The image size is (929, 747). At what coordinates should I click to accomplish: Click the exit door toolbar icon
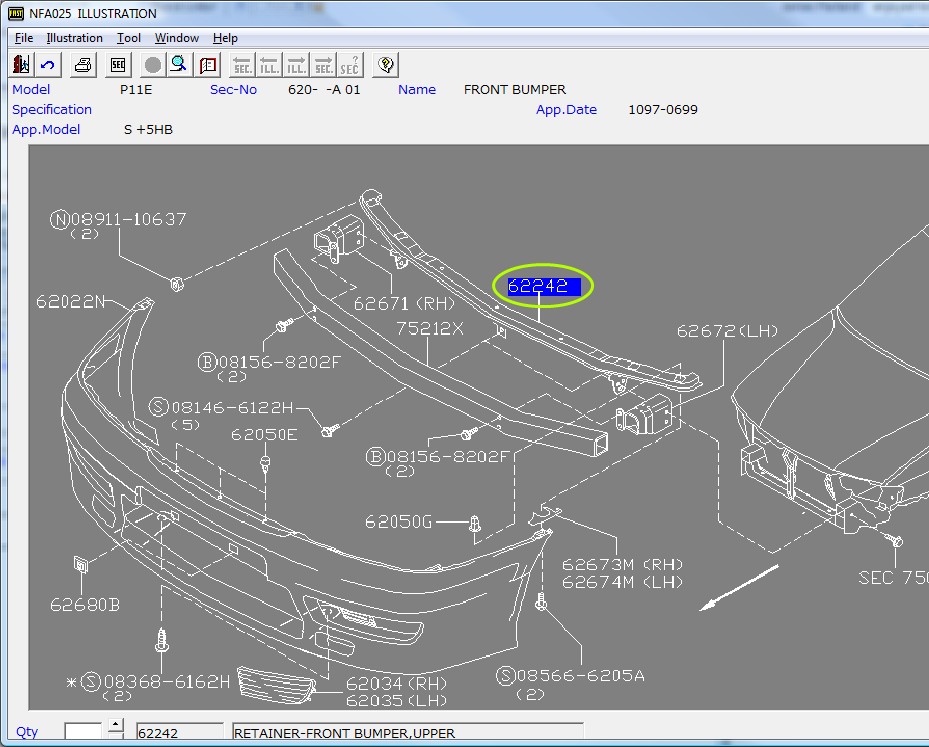[x=22, y=66]
